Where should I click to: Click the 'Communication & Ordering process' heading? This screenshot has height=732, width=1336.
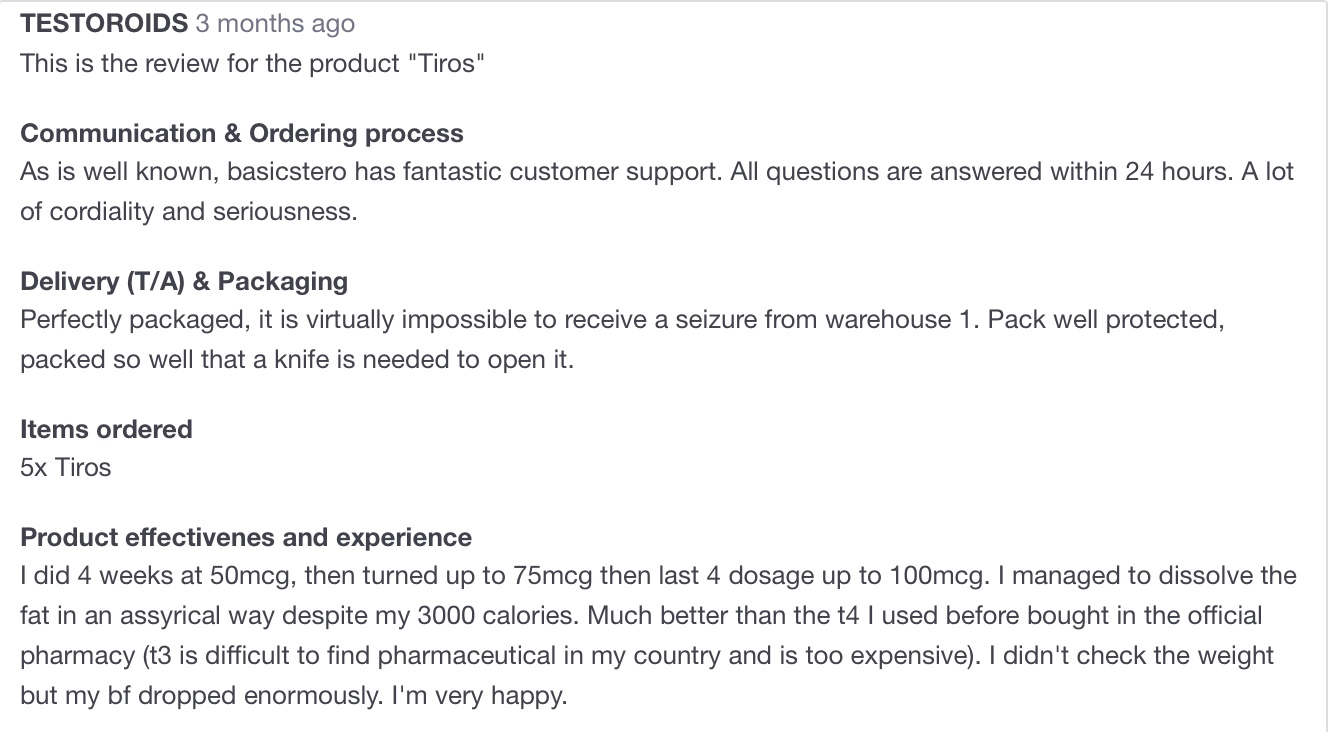coord(242,134)
